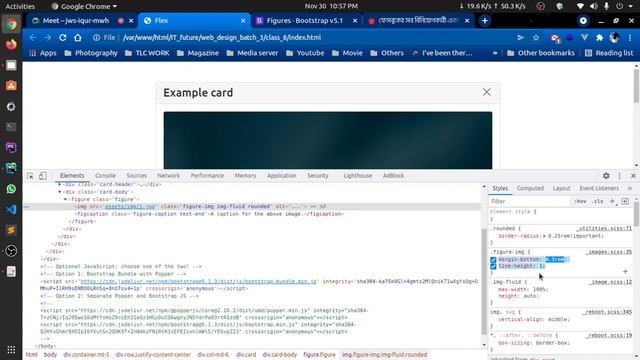
Task: Toggle the computed styles sidebar icon in Styles
Action: (x=625, y=201)
